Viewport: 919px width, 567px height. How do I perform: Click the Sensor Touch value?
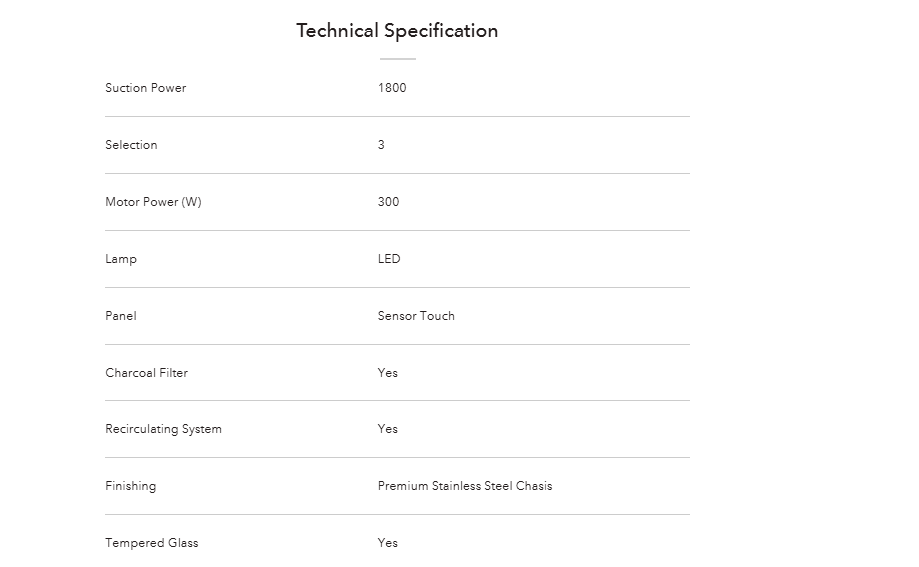point(416,315)
